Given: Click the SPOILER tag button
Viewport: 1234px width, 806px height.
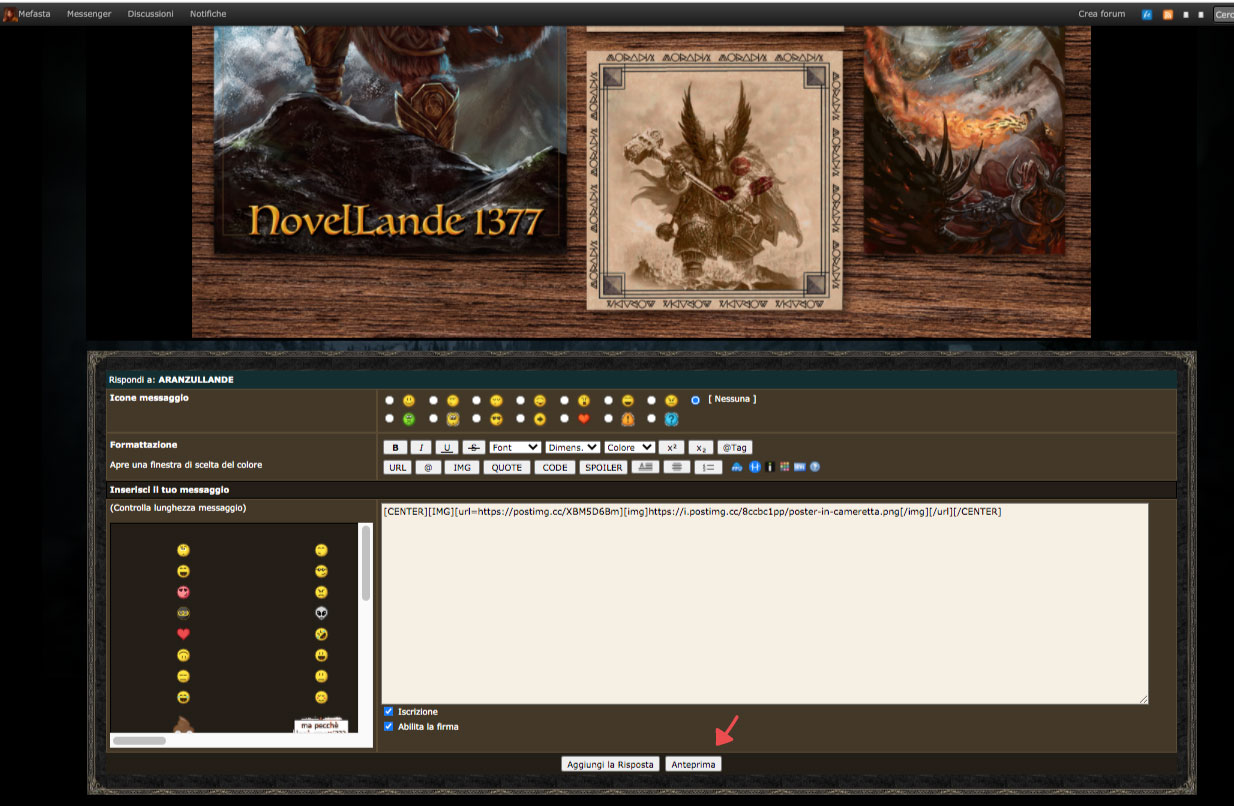Looking at the screenshot, I should (603, 467).
